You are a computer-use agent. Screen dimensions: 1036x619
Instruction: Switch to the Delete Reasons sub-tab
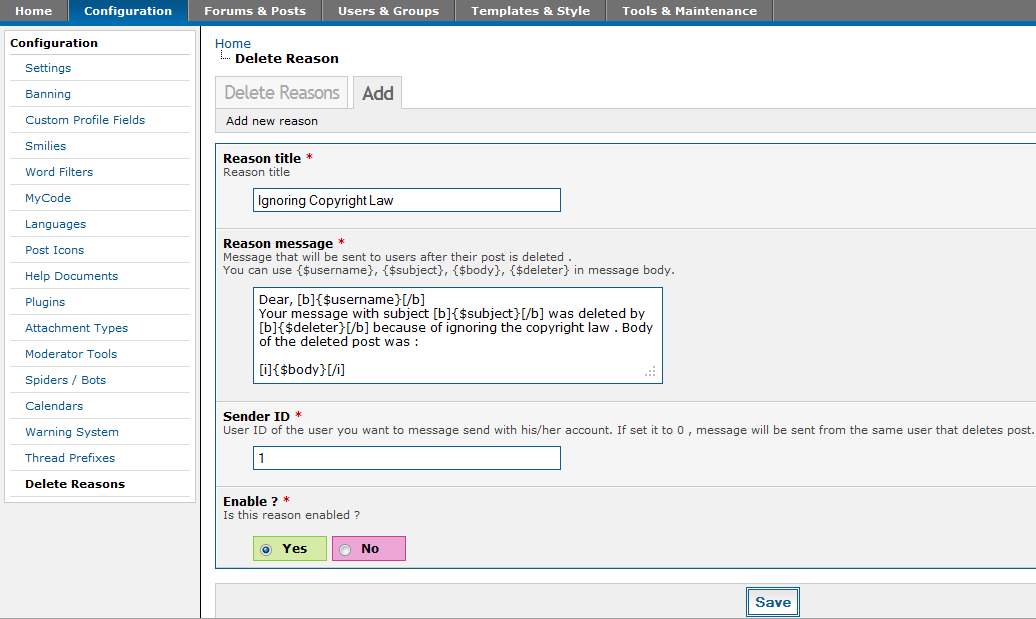pyautogui.click(x=282, y=93)
